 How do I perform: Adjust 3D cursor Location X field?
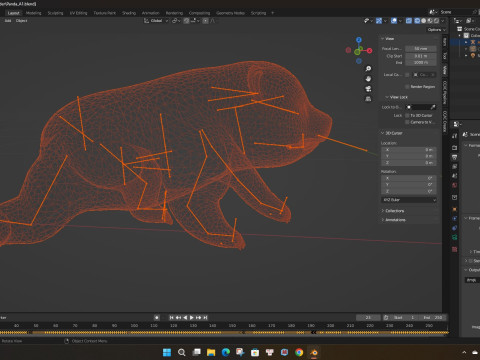[x=409, y=150]
